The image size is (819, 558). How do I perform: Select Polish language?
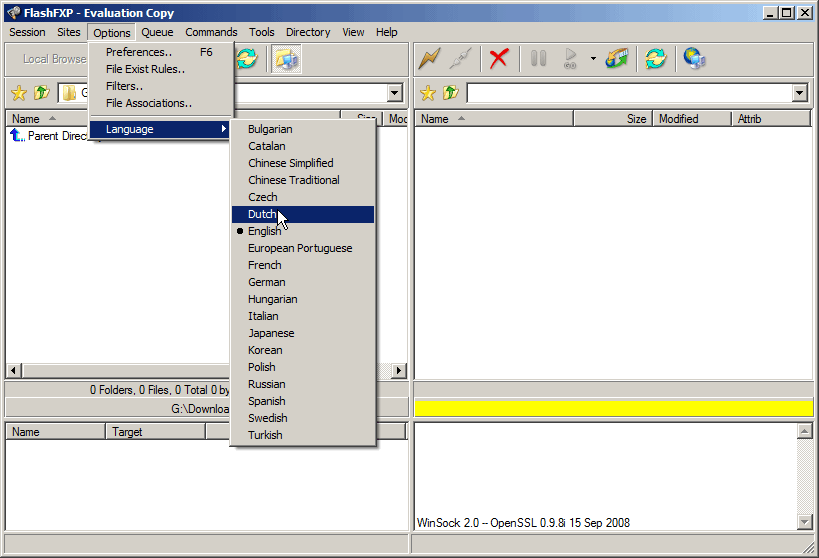(x=303, y=367)
